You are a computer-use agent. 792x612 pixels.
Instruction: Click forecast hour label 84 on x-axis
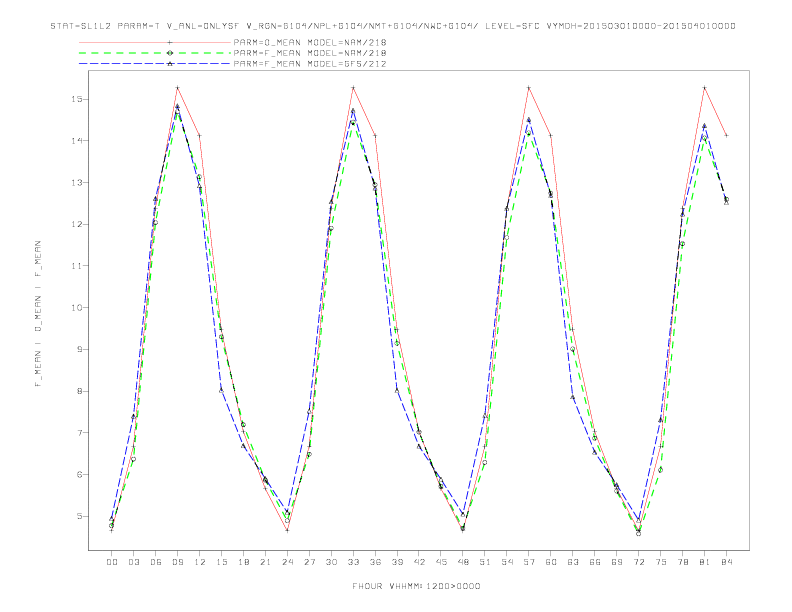[727, 562]
